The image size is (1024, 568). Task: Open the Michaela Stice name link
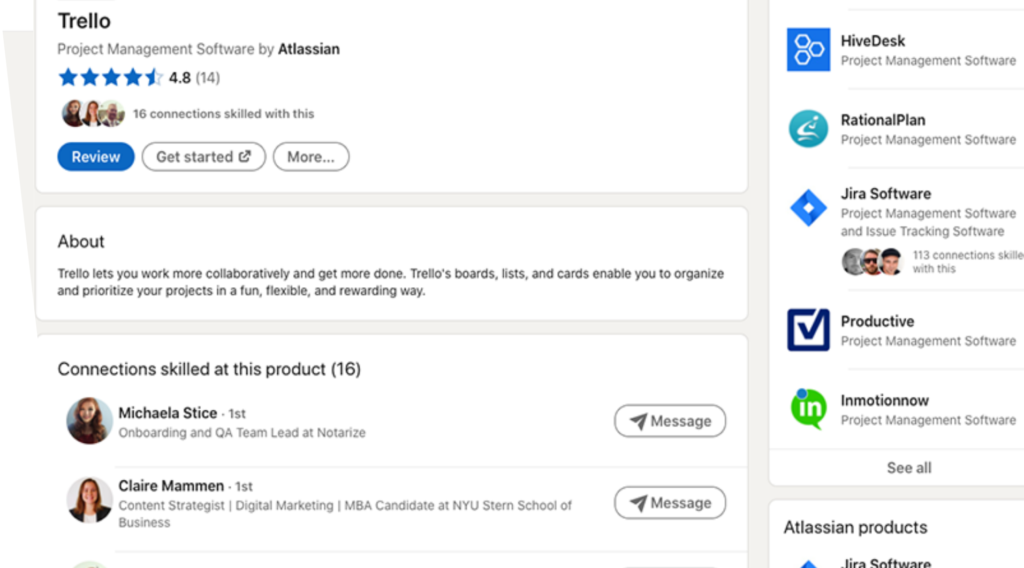tap(168, 413)
